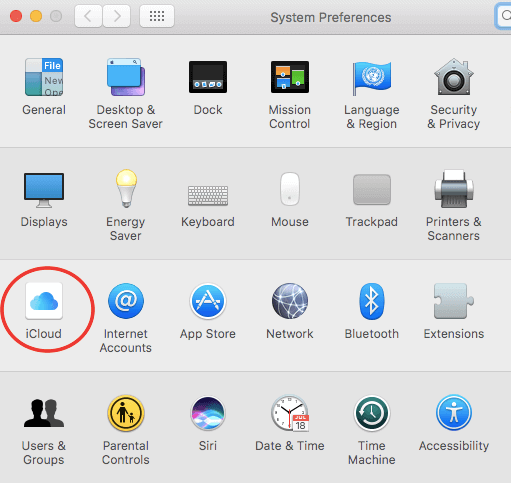The width and height of the screenshot is (511, 483).
Task: Close the System Preferences window
Action: [16, 16]
